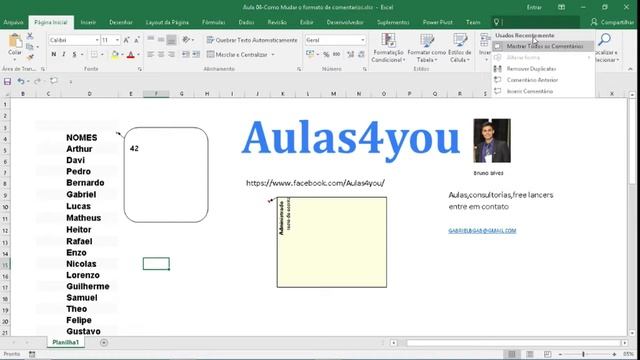Collapse the ribbon with chevron arrow
This screenshot has width=640, height=360.
[630, 69]
